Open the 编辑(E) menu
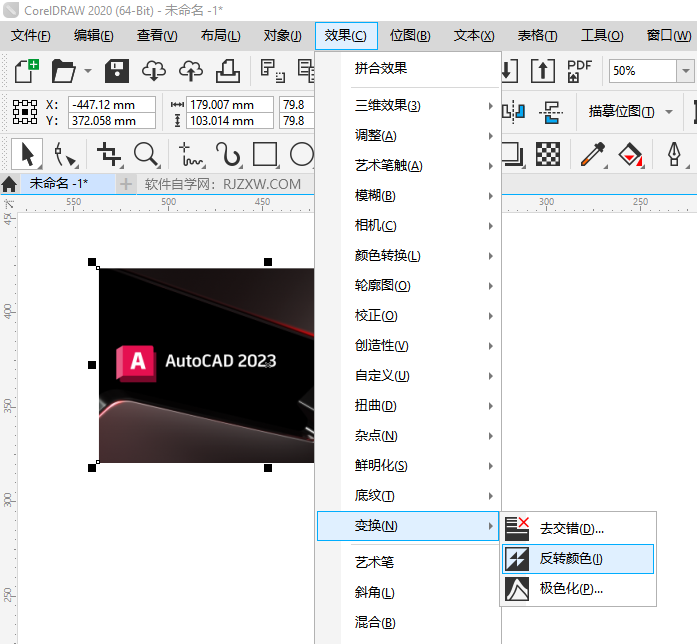This screenshot has height=644, width=697. coord(94,36)
